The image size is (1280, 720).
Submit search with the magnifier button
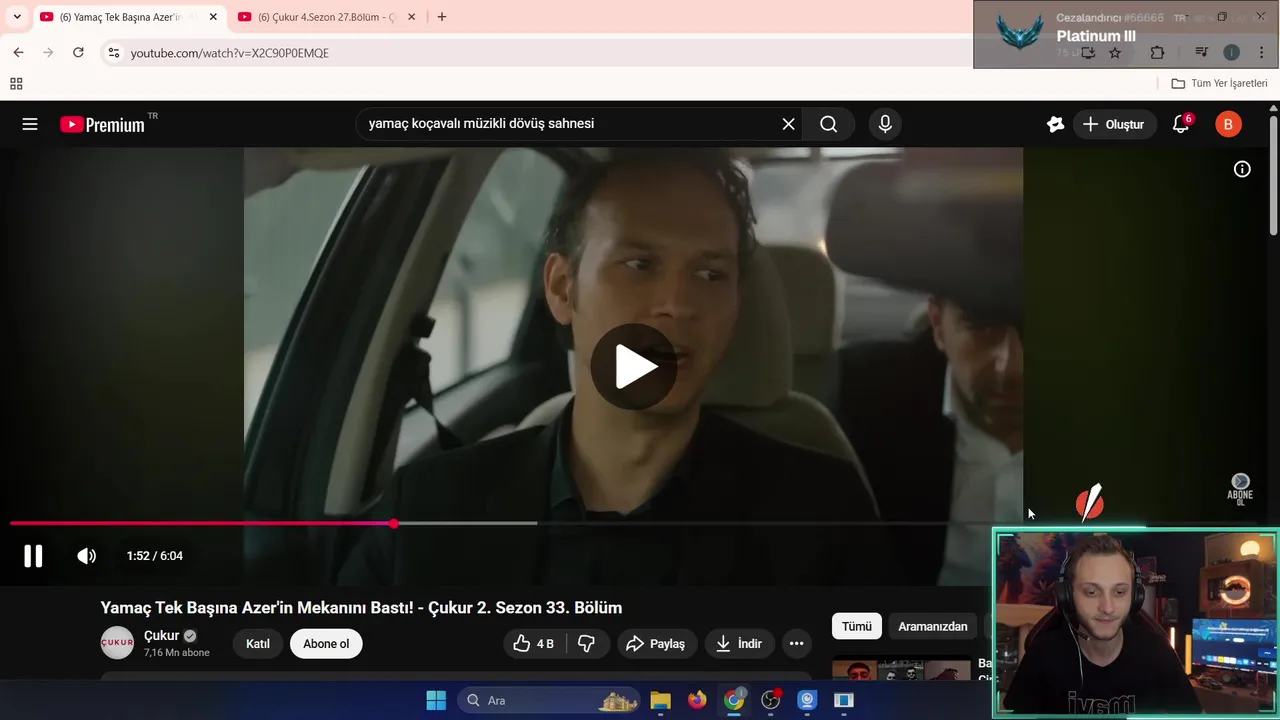(x=828, y=124)
